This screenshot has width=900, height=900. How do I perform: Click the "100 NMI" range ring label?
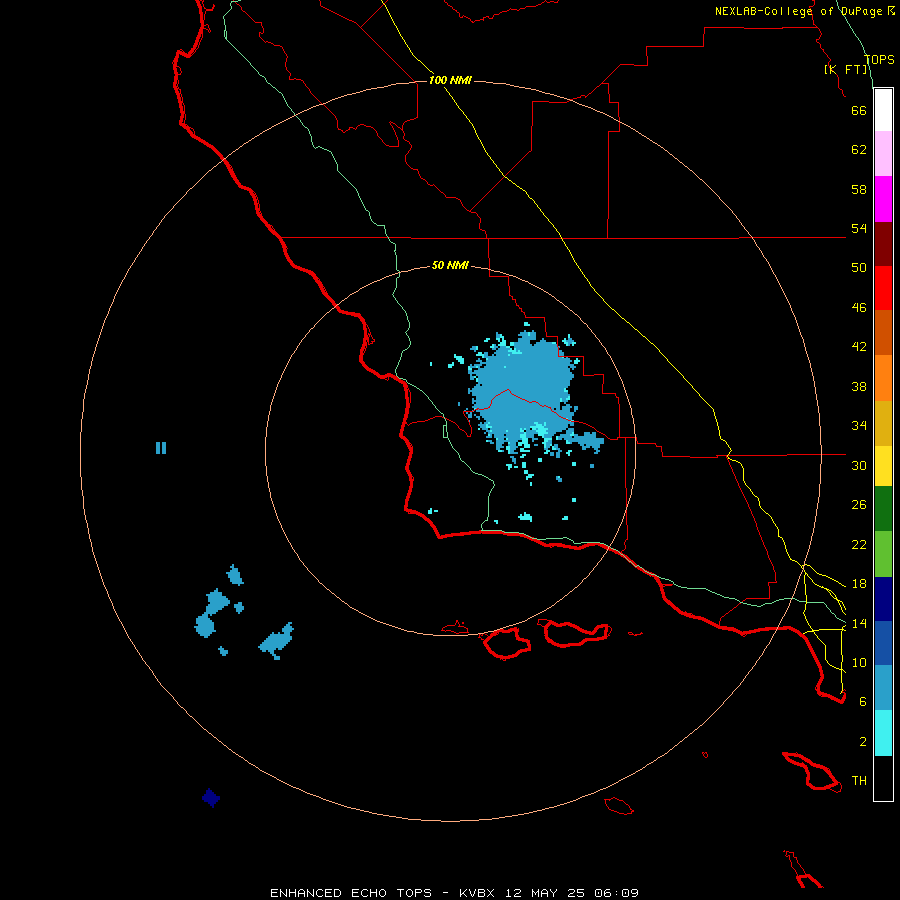point(450,80)
